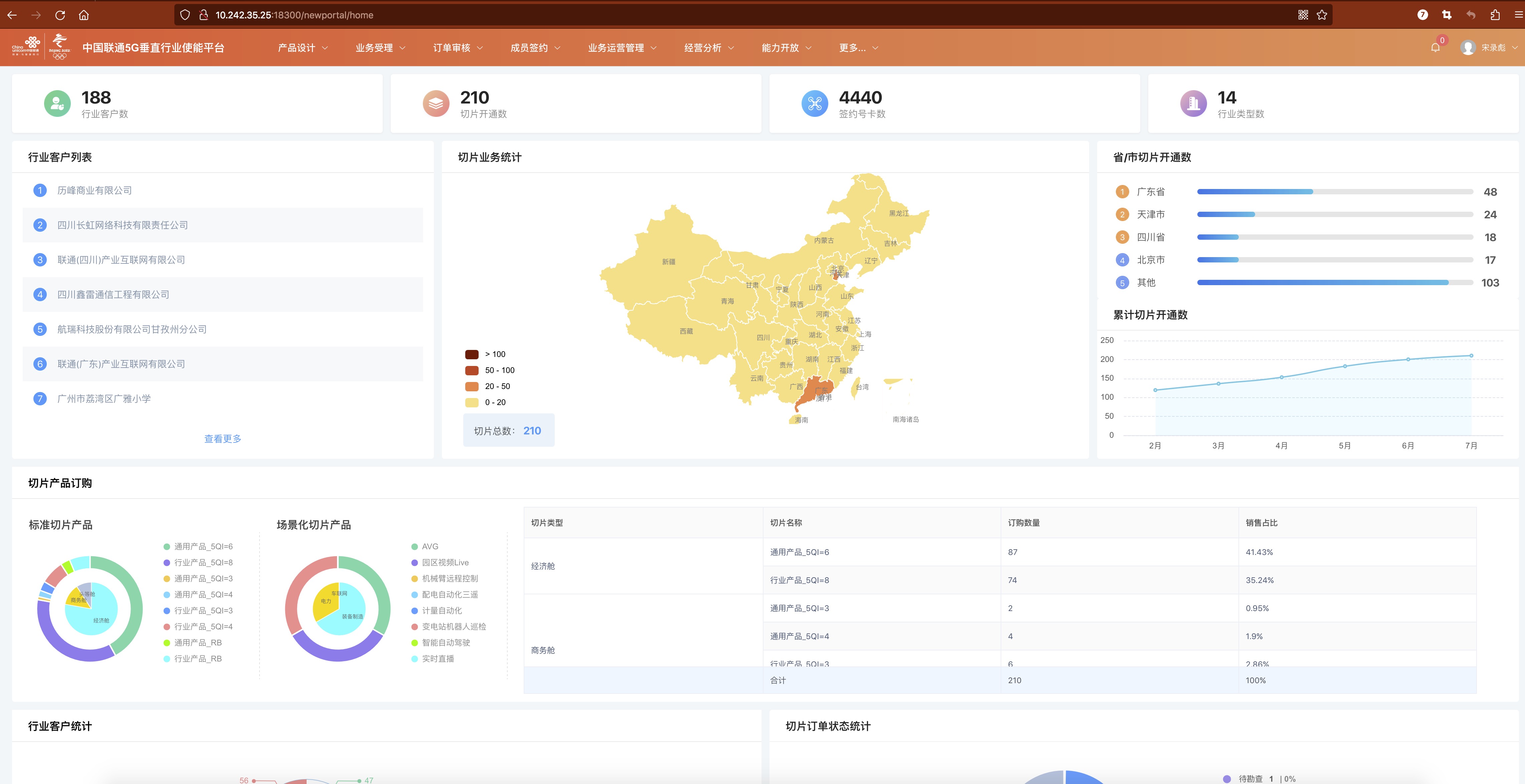
Task: Open the notification bell icon
Action: coord(1435,47)
